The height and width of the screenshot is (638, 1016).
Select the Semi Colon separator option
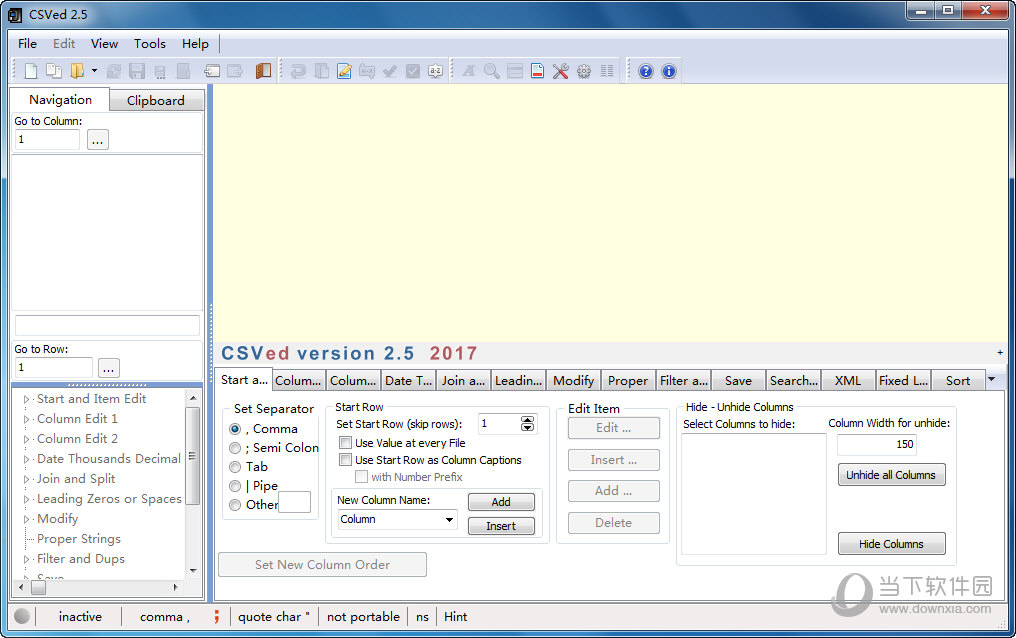coord(235,448)
